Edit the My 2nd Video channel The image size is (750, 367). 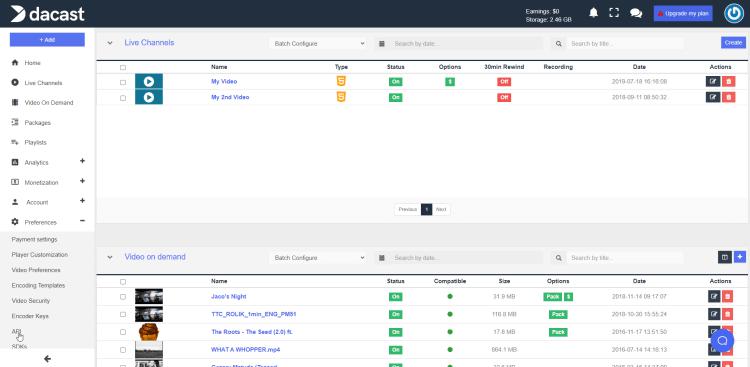coord(713,97)
